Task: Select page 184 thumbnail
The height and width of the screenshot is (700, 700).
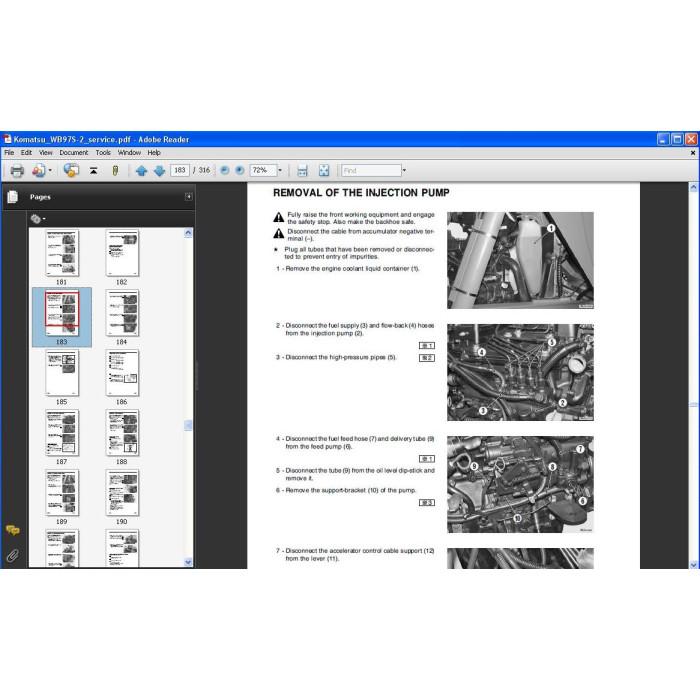Action: point(122,313)
